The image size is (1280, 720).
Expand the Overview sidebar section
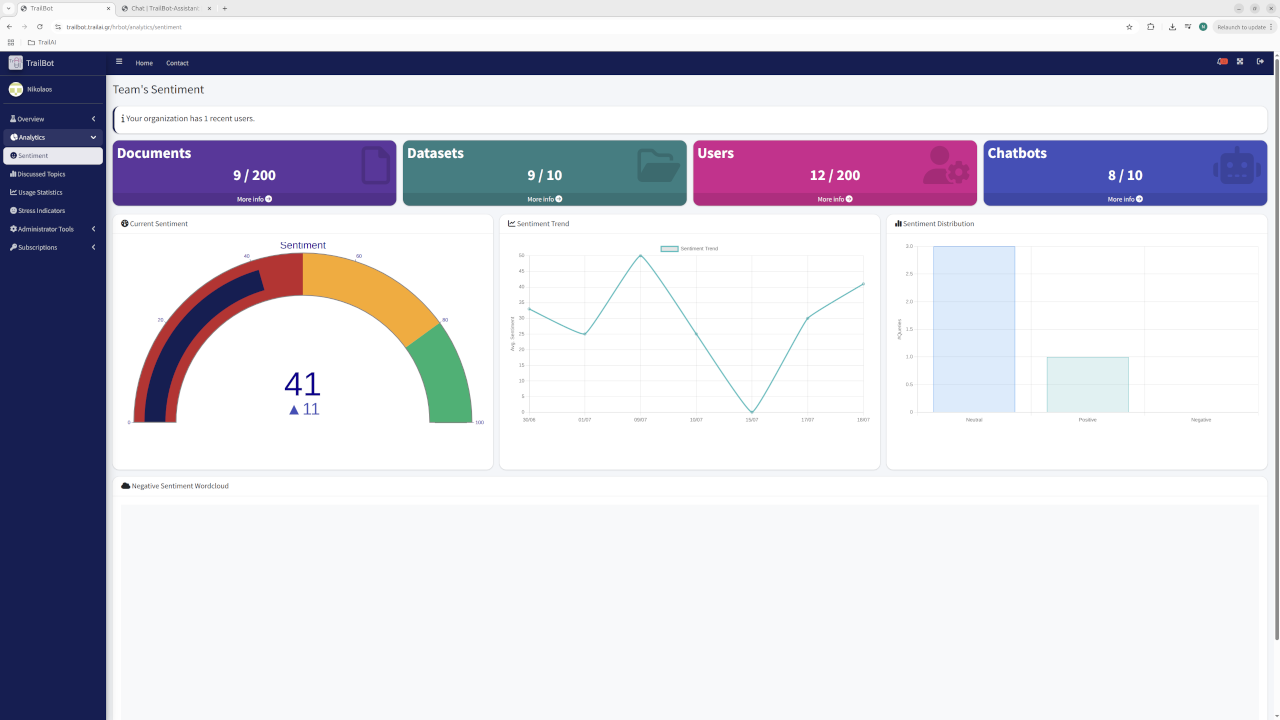pos(53,119)
